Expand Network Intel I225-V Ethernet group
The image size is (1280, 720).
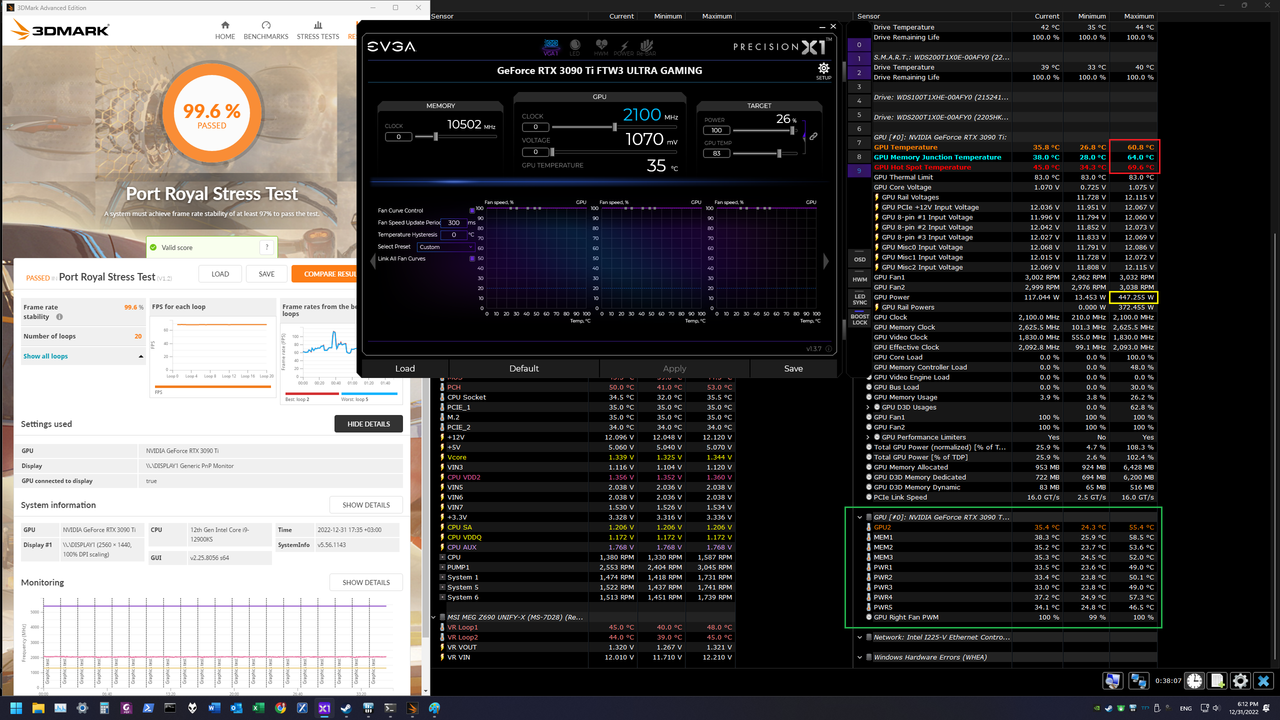tap(859, 637)
